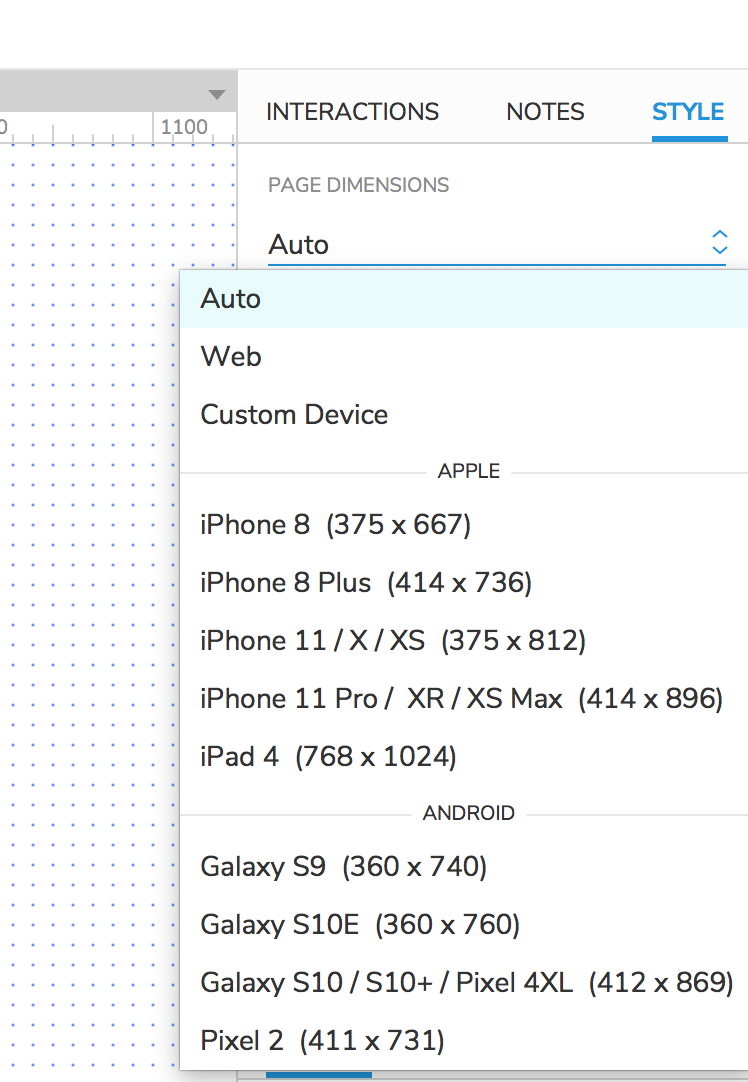The width and height of the screenshot is (748, 1082).
Task: Select iPhone 11 / X / XS preset
Action: tap(464, 641)
